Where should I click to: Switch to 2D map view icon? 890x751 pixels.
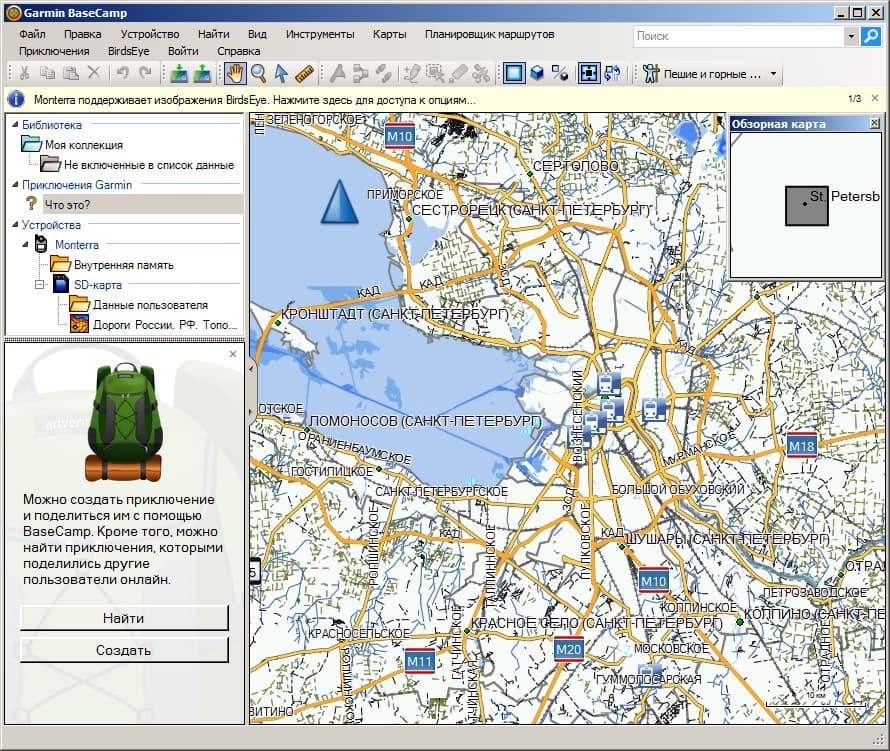coord(514,73)
